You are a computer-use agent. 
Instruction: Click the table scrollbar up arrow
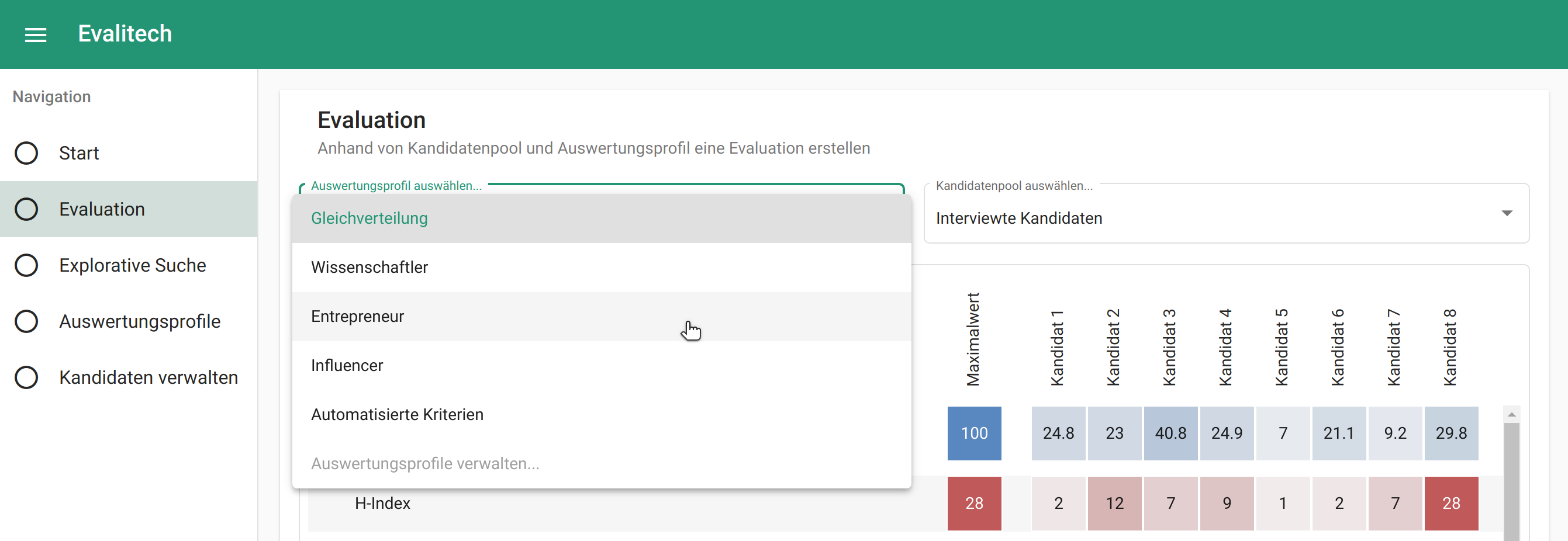[x=1511, y=414]
